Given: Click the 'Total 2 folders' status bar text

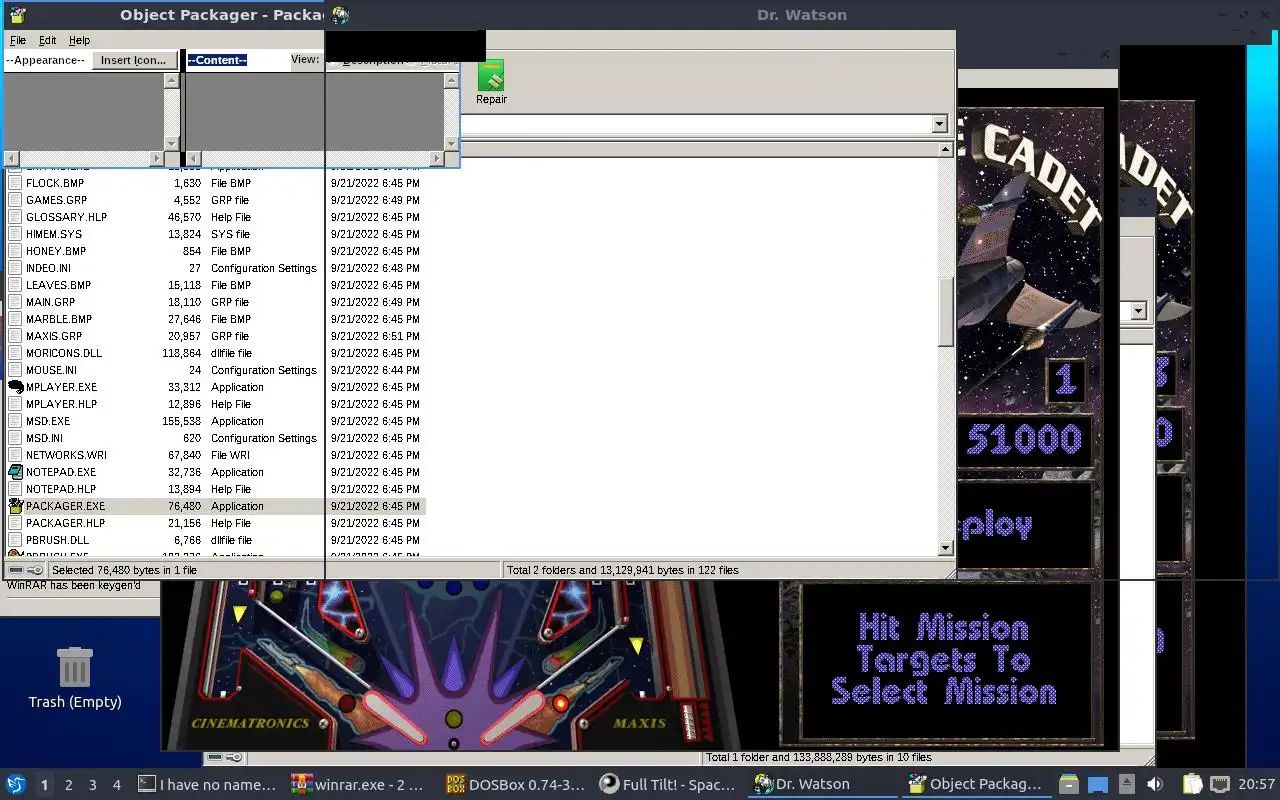Looking at the screenshot, I should (622, 570).
